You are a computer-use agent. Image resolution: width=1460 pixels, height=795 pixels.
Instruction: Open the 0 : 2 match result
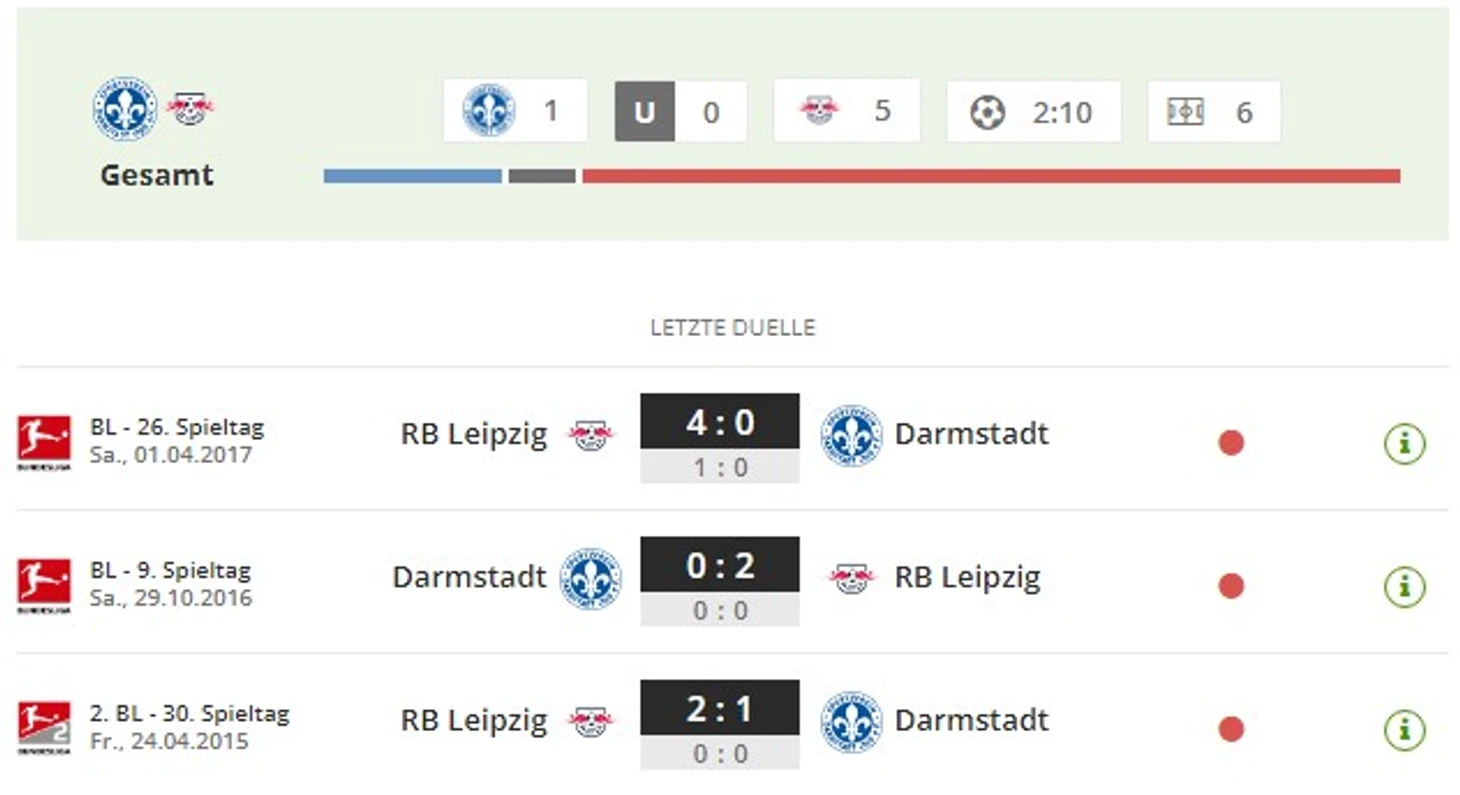(720, 565)
